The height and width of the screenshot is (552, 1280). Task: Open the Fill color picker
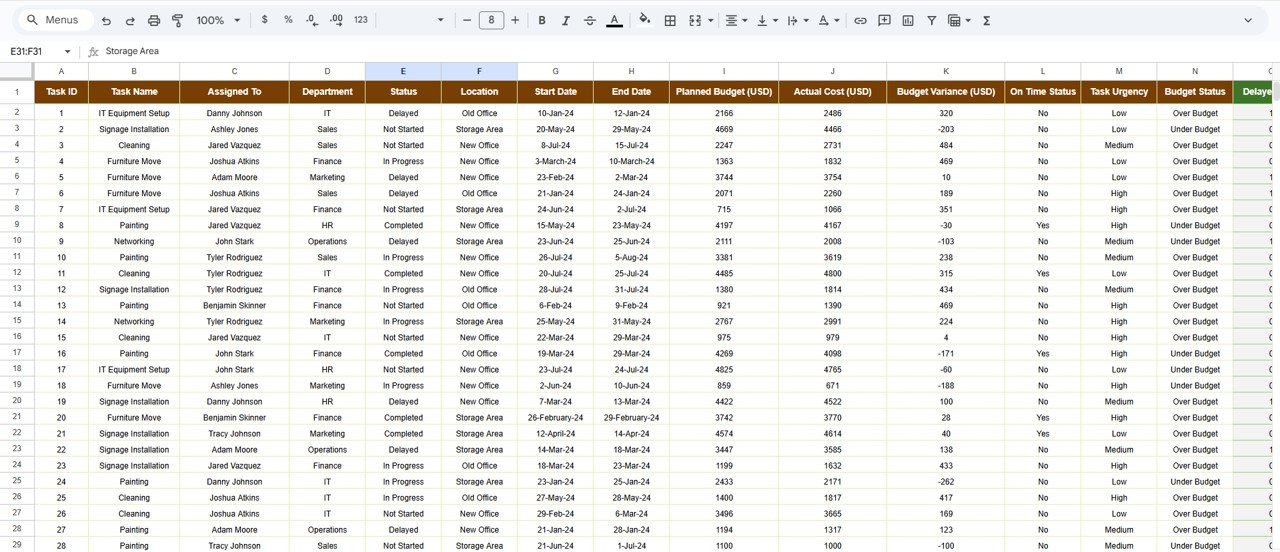pos(644,20)
